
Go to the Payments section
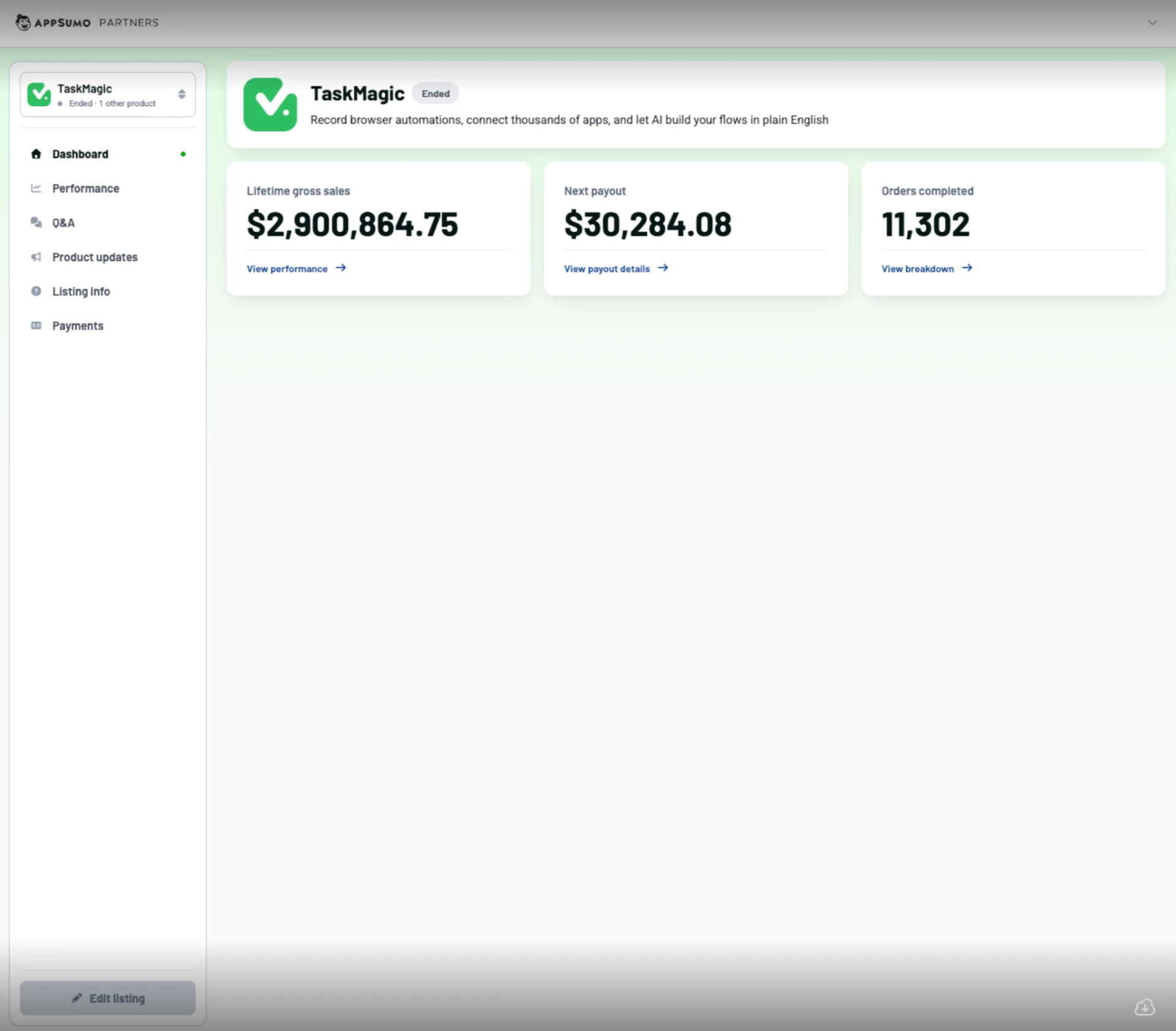pyautogui.click(x=108, y=325)
